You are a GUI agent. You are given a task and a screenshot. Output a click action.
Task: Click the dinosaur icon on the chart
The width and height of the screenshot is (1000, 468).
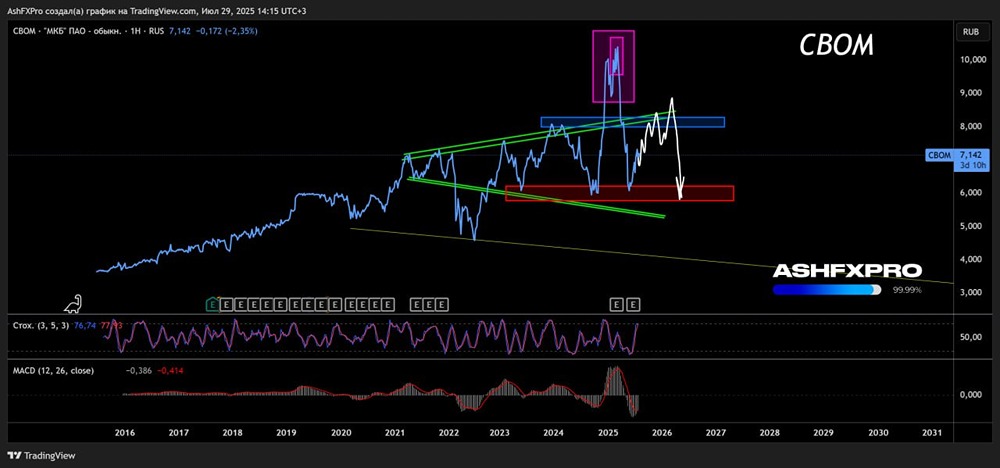tap(74, 305)
